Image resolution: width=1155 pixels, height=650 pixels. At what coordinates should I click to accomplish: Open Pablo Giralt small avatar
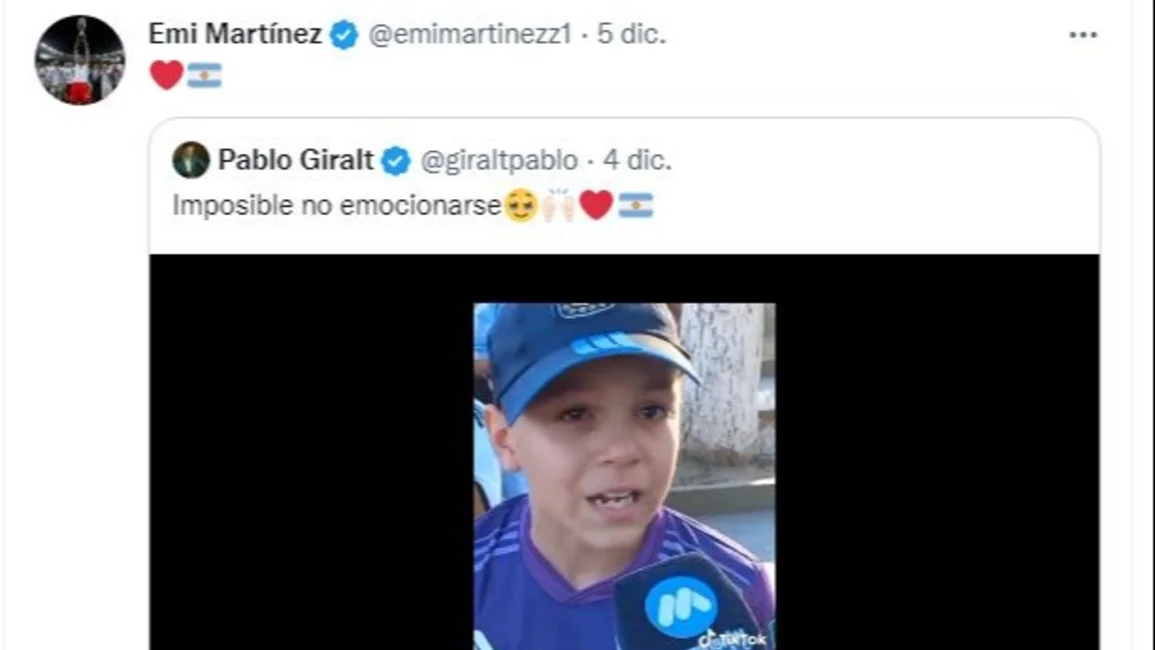191,160
